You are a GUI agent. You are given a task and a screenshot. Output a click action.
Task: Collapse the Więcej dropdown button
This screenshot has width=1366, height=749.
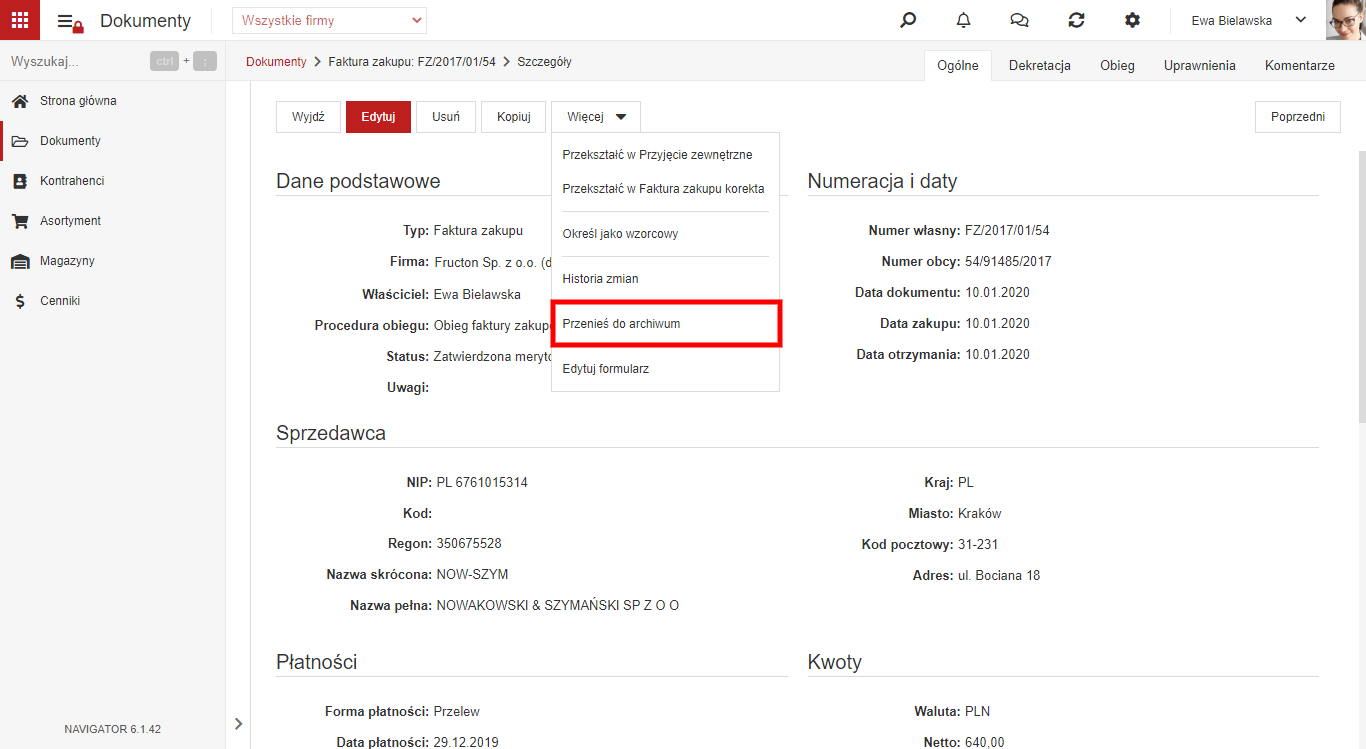596,117
